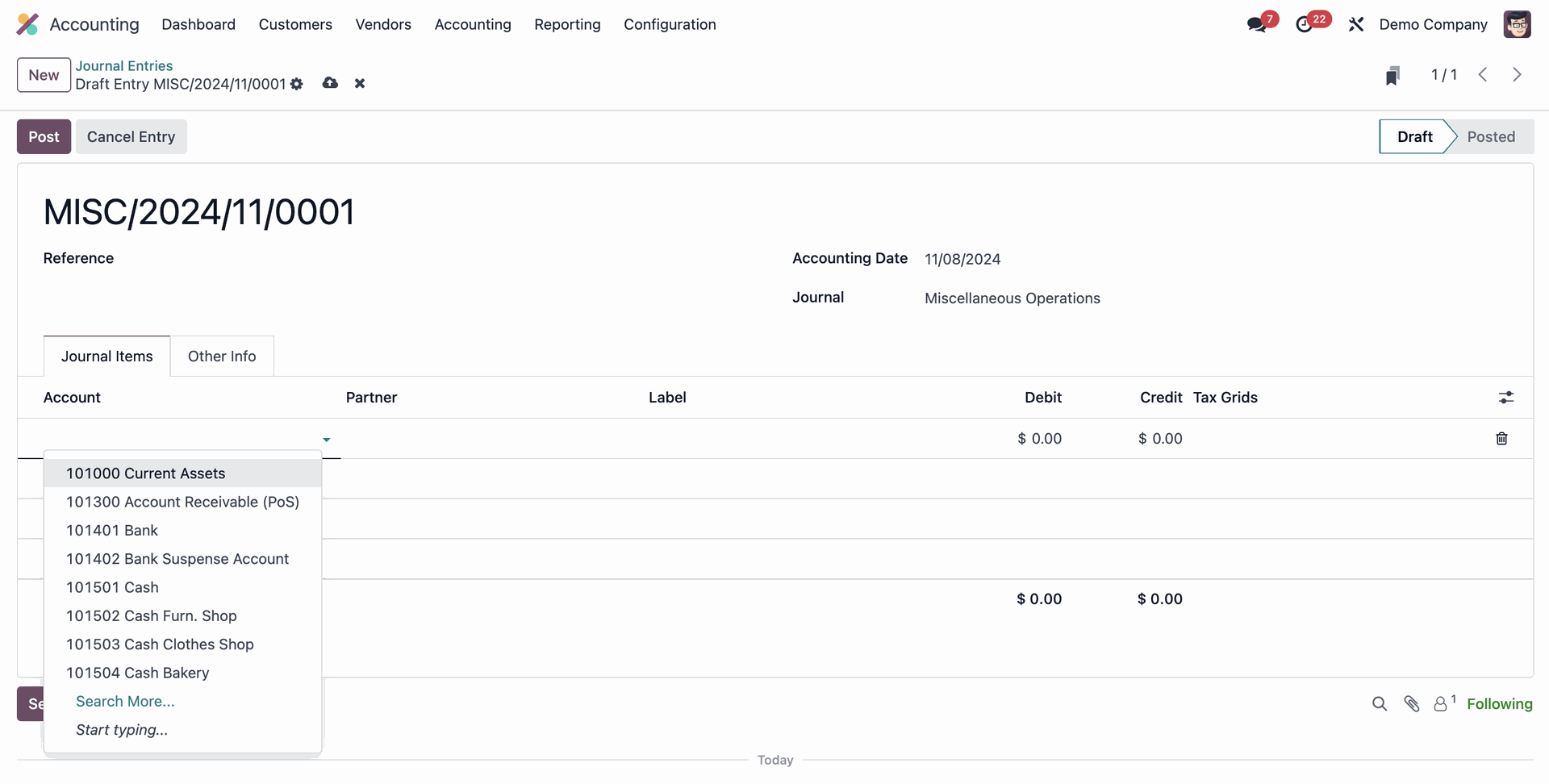Switch to the Other Info tab
Screen dimensions: 1549x784
click(221, 356)
